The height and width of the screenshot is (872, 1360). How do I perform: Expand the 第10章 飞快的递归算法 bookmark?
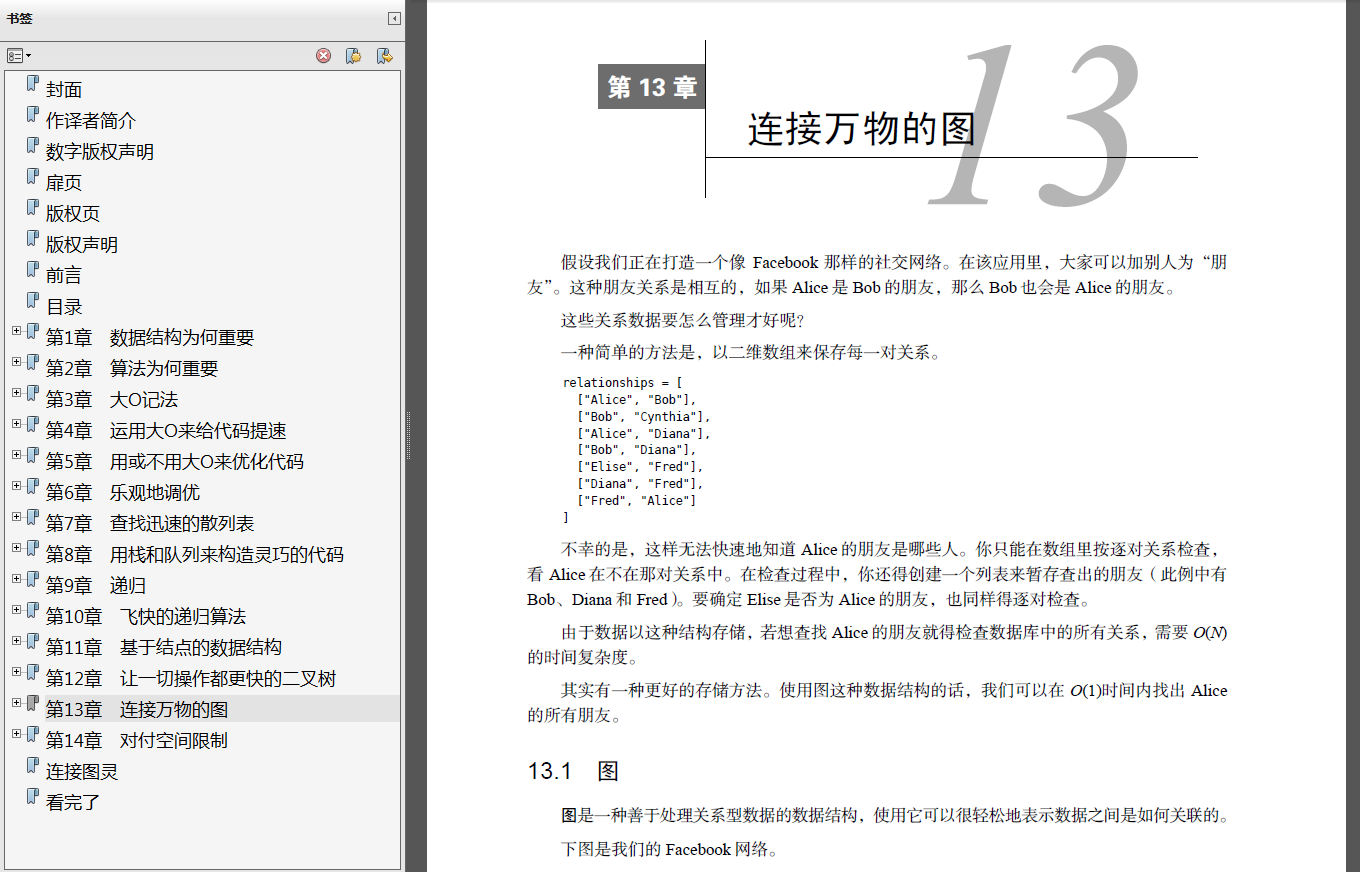coord(16,610)
